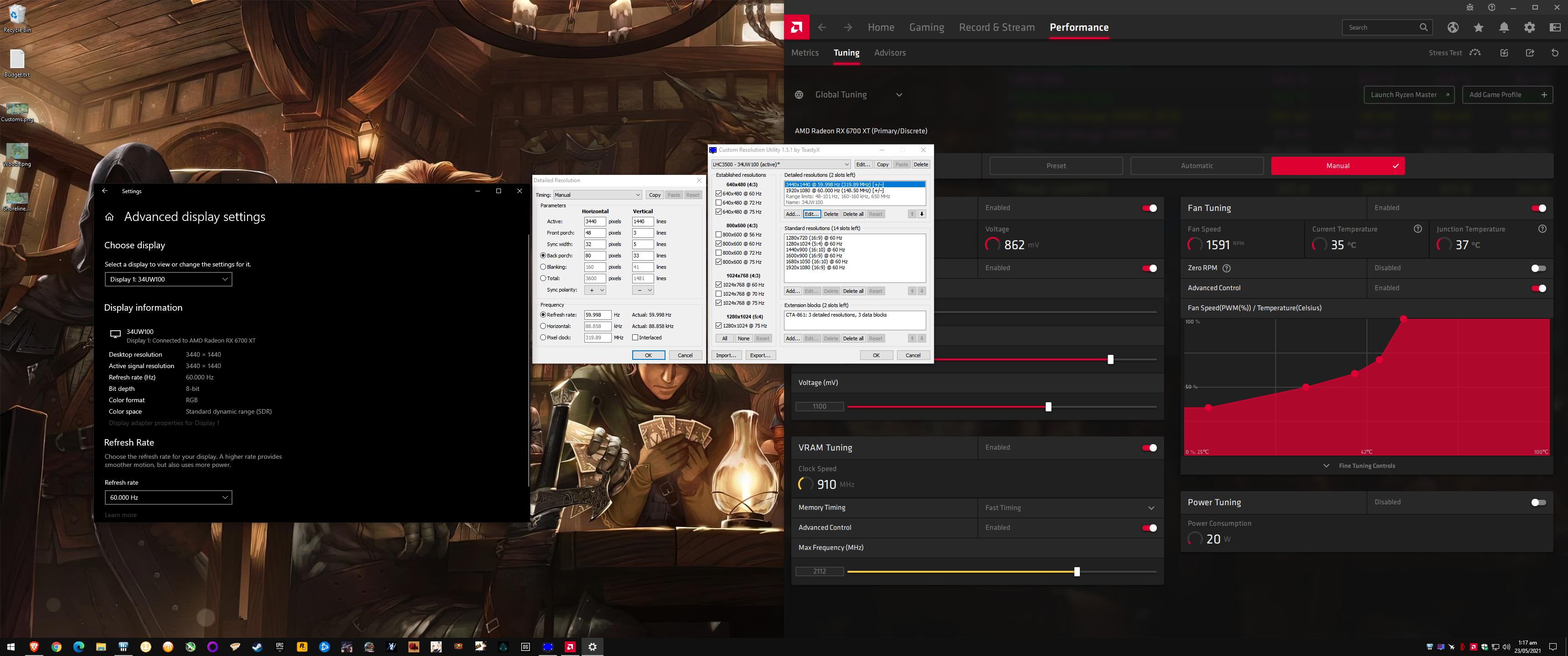Check the Interlaced checkbox

[x=635, y=338]
